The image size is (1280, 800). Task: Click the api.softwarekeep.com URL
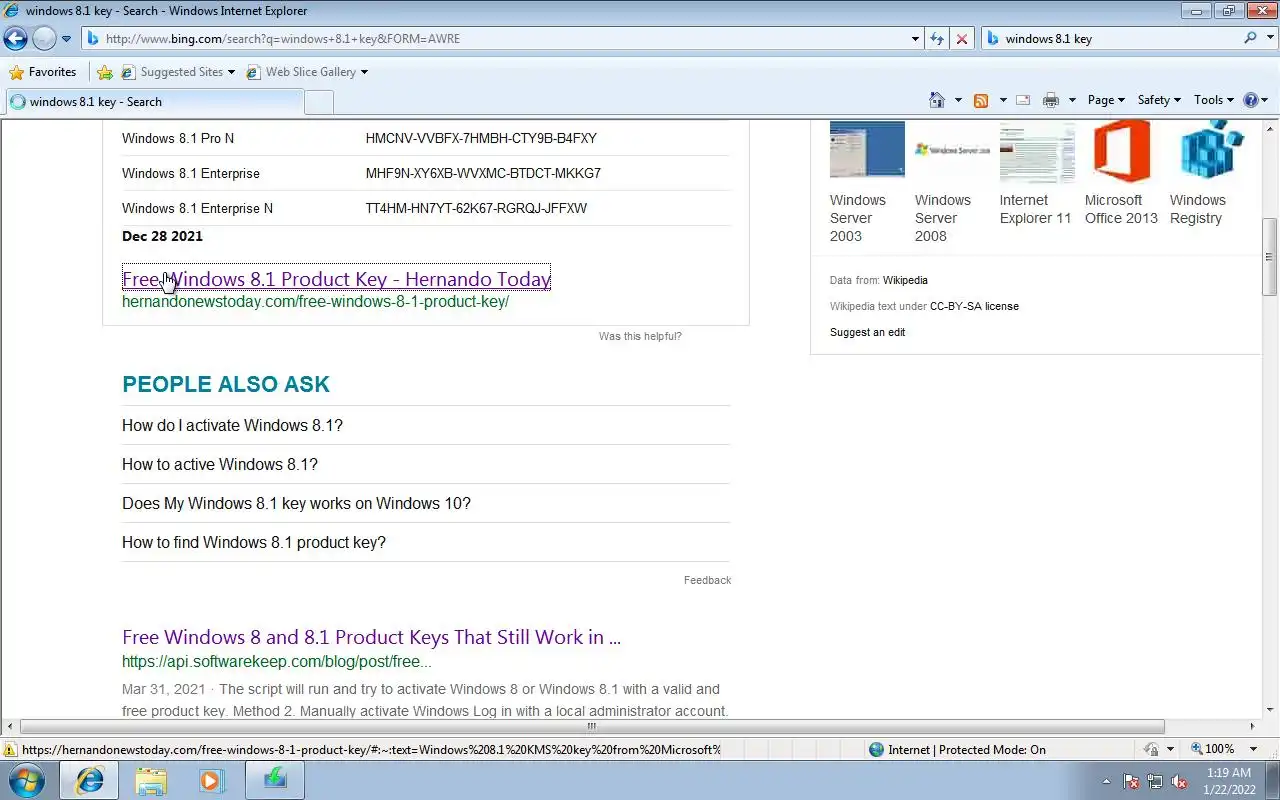click(277, 661)
